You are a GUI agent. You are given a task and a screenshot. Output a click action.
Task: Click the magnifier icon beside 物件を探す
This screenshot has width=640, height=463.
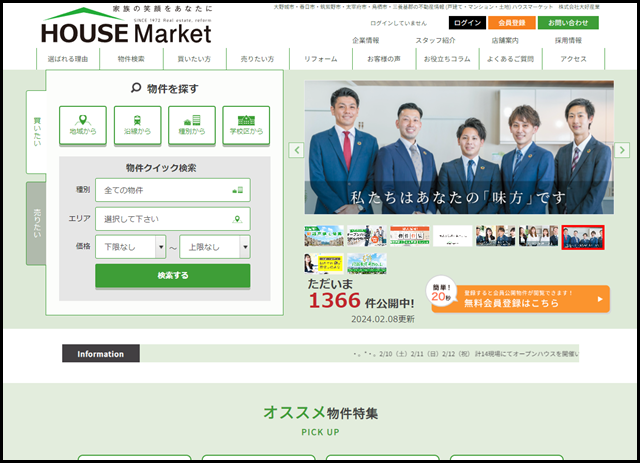coord(136,88)
